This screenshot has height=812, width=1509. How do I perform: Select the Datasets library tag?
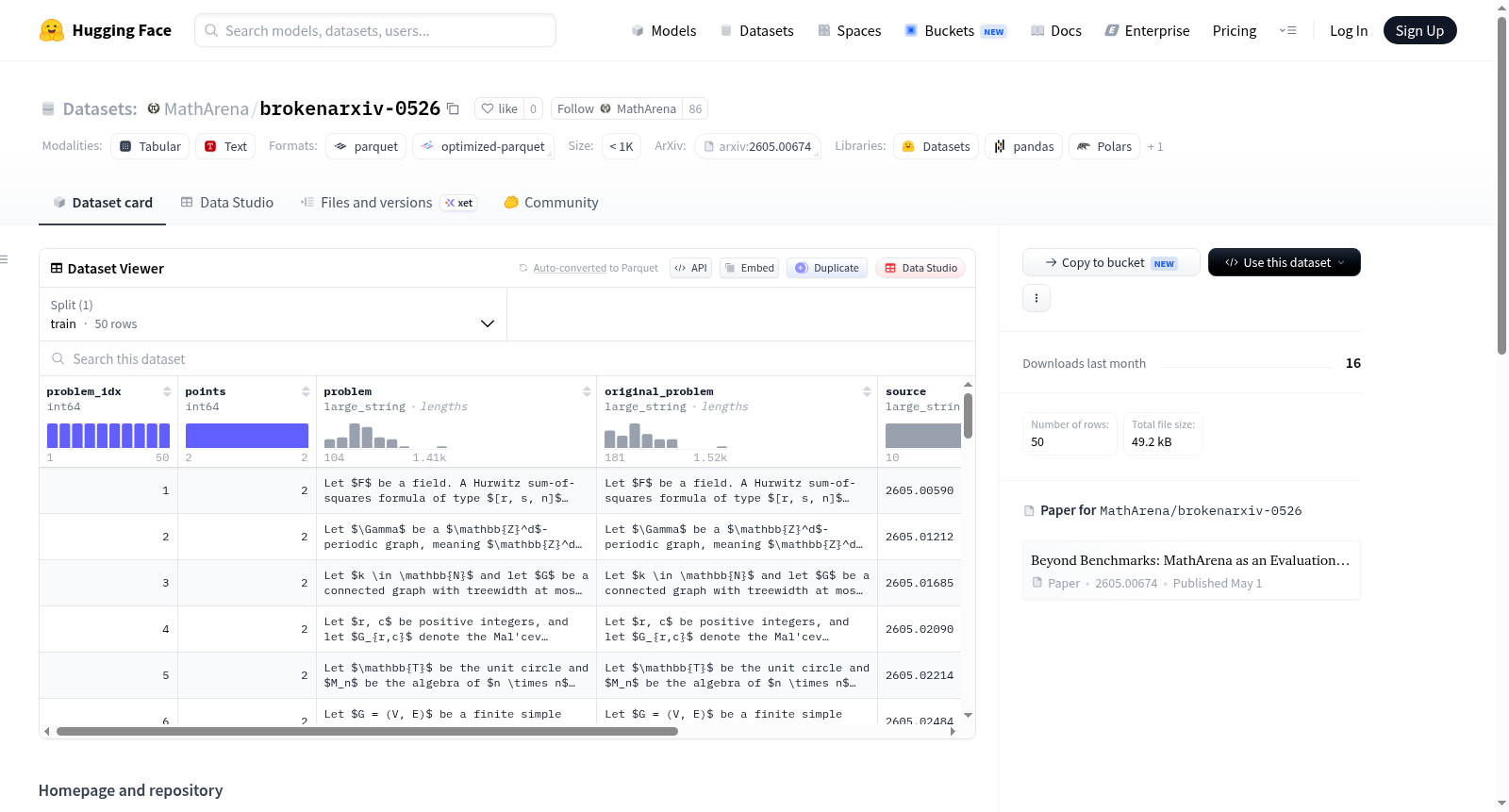pyautogui.click(x=936, y=146)
